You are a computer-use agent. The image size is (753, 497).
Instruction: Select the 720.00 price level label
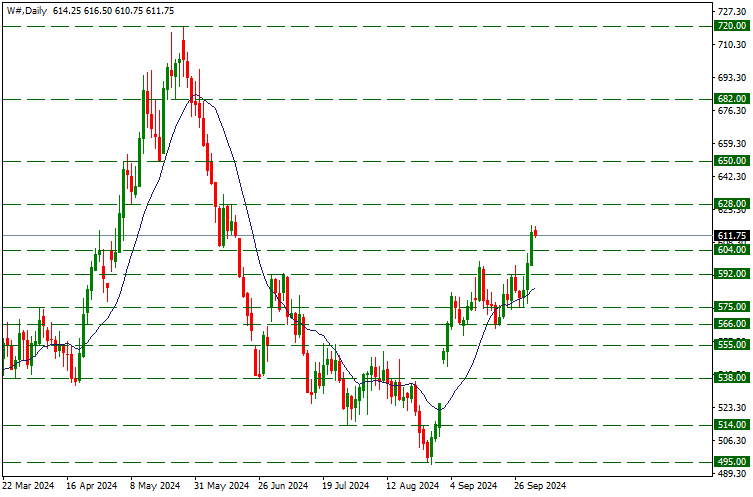coord(732,26)
